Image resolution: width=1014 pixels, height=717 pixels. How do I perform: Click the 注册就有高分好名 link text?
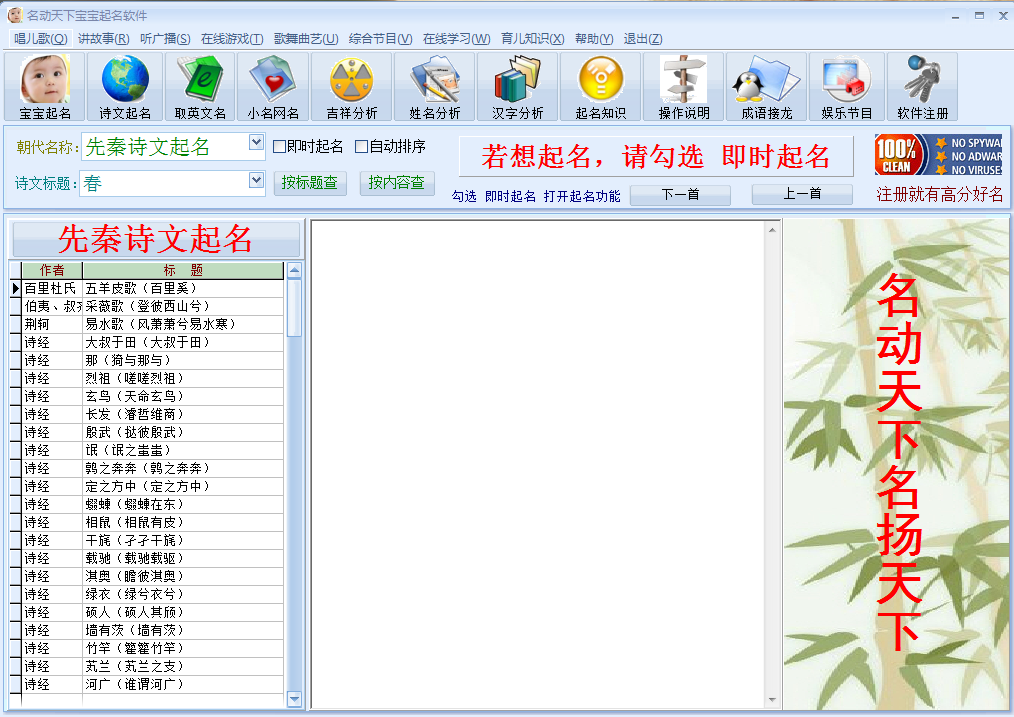pos(940,194)
